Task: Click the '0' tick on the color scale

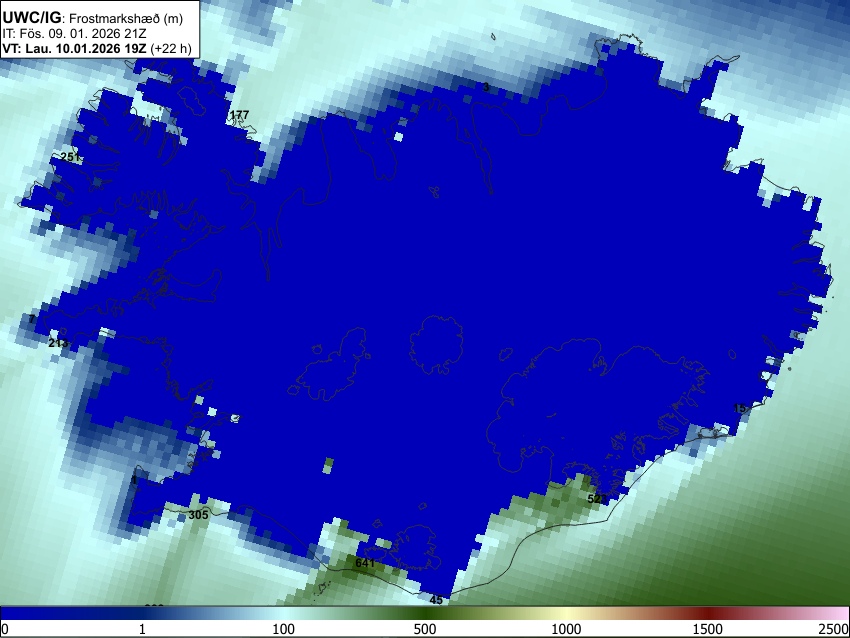Action: pos(5,629)
